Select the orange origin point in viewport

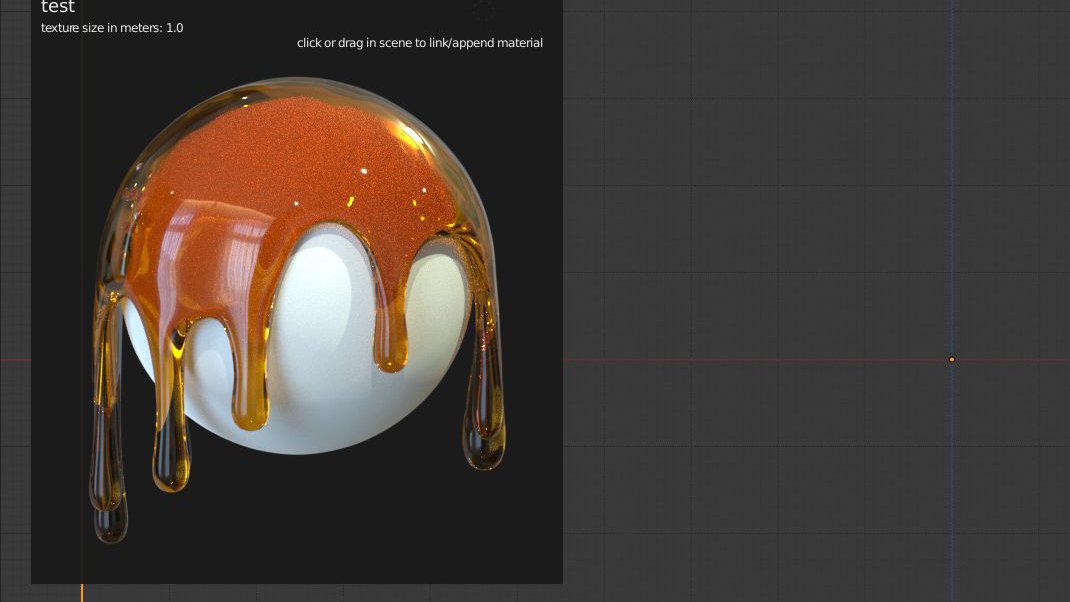[952, 360]
